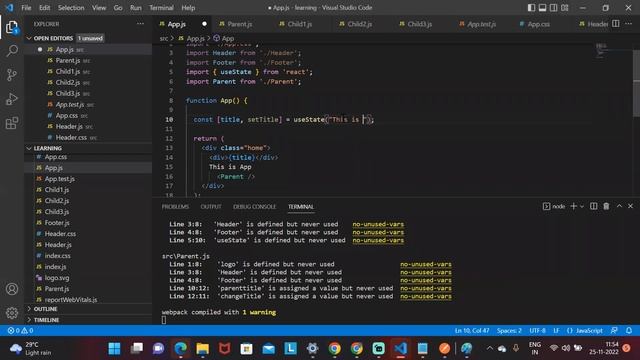Screen dimensions: 640x360
Task: Open the weather widget on taskbar
Action: click(31, 349)
